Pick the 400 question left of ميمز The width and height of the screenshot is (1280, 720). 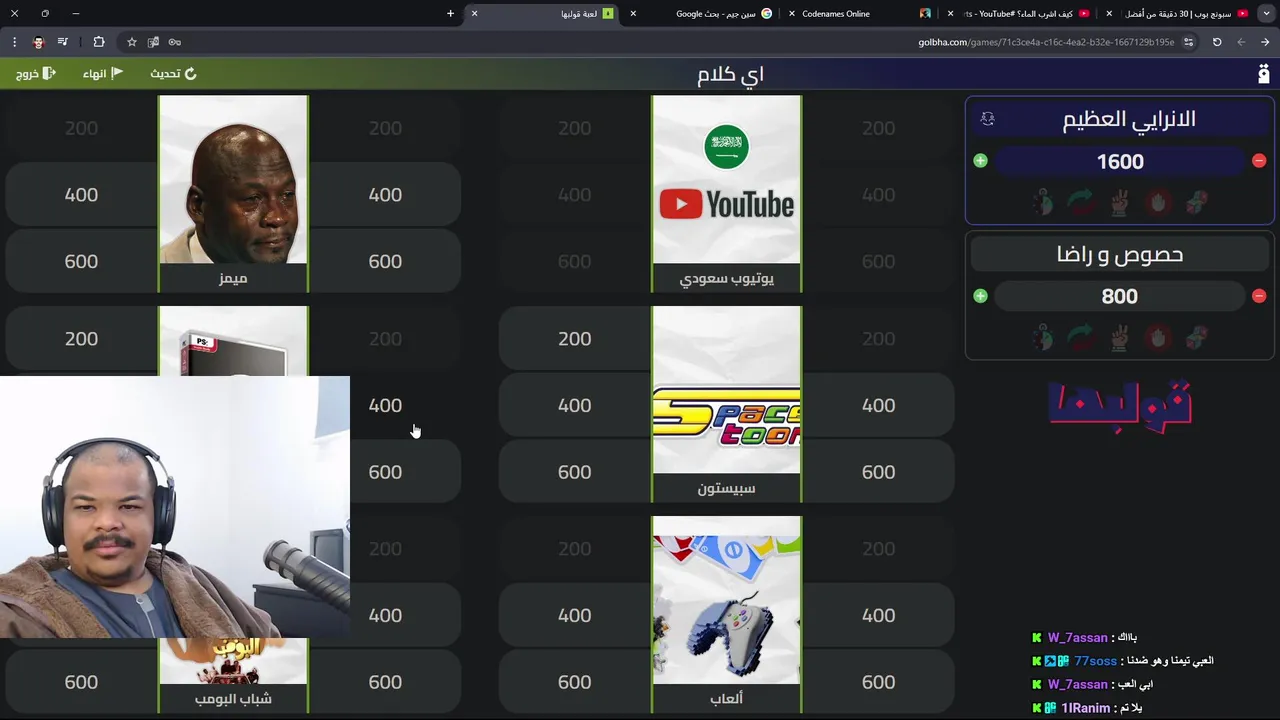click(81, 194)
